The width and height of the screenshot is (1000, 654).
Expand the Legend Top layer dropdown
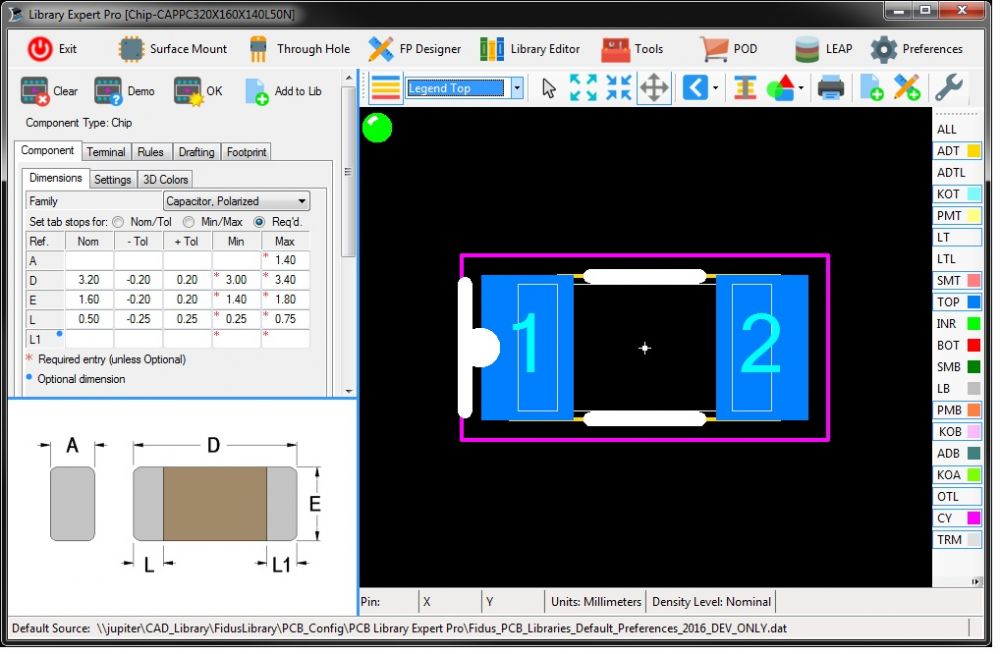coord(517,88)
